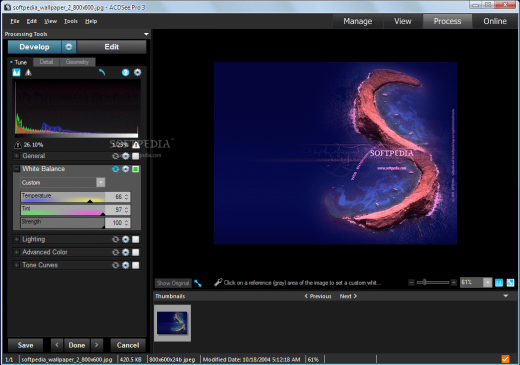This screenshot has height=365, width=520.
Task: Switch to Manage mode tab
Action: pyautogui.click(x=358, y=21)
